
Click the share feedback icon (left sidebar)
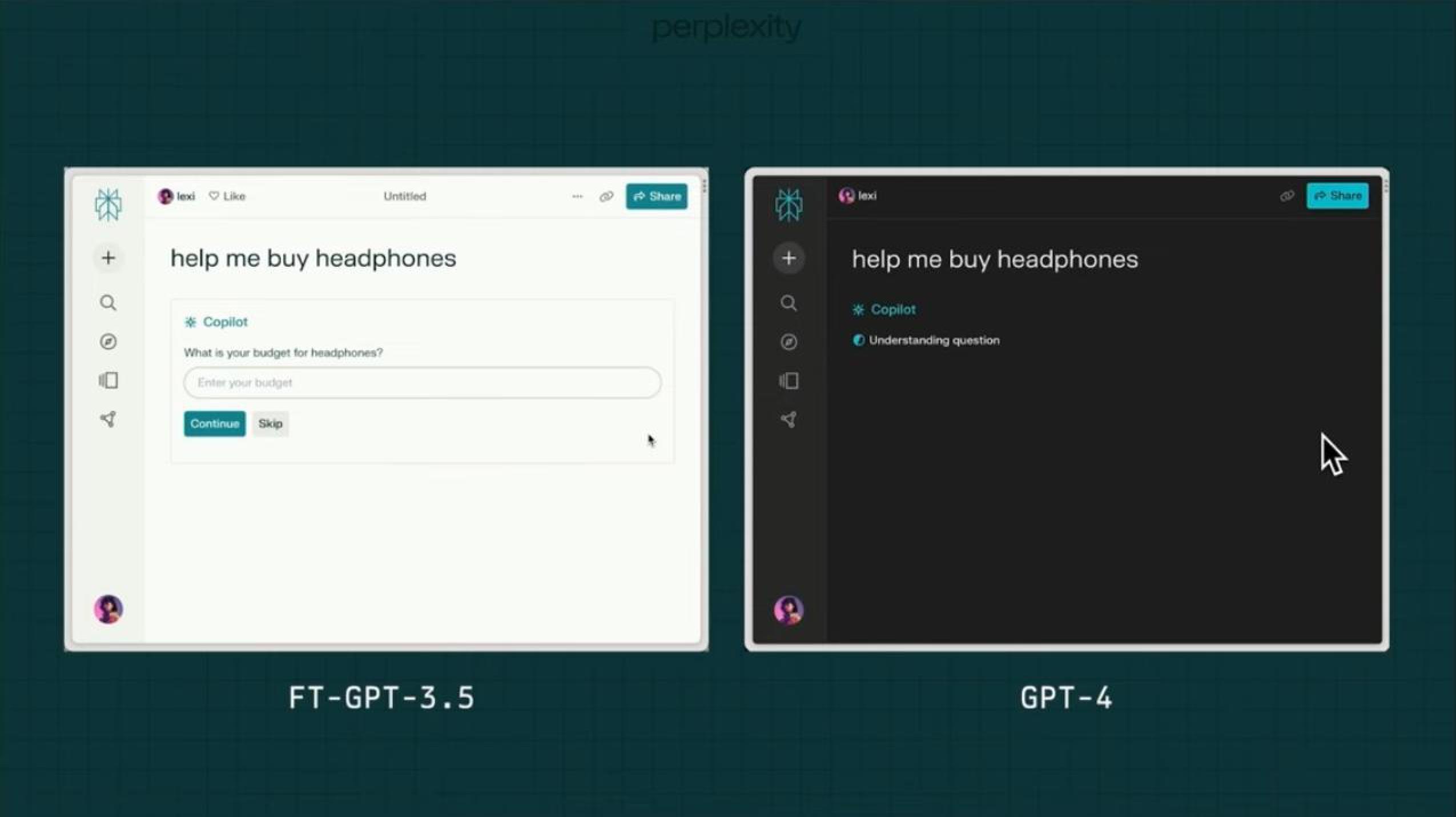(x=107, y=418)
